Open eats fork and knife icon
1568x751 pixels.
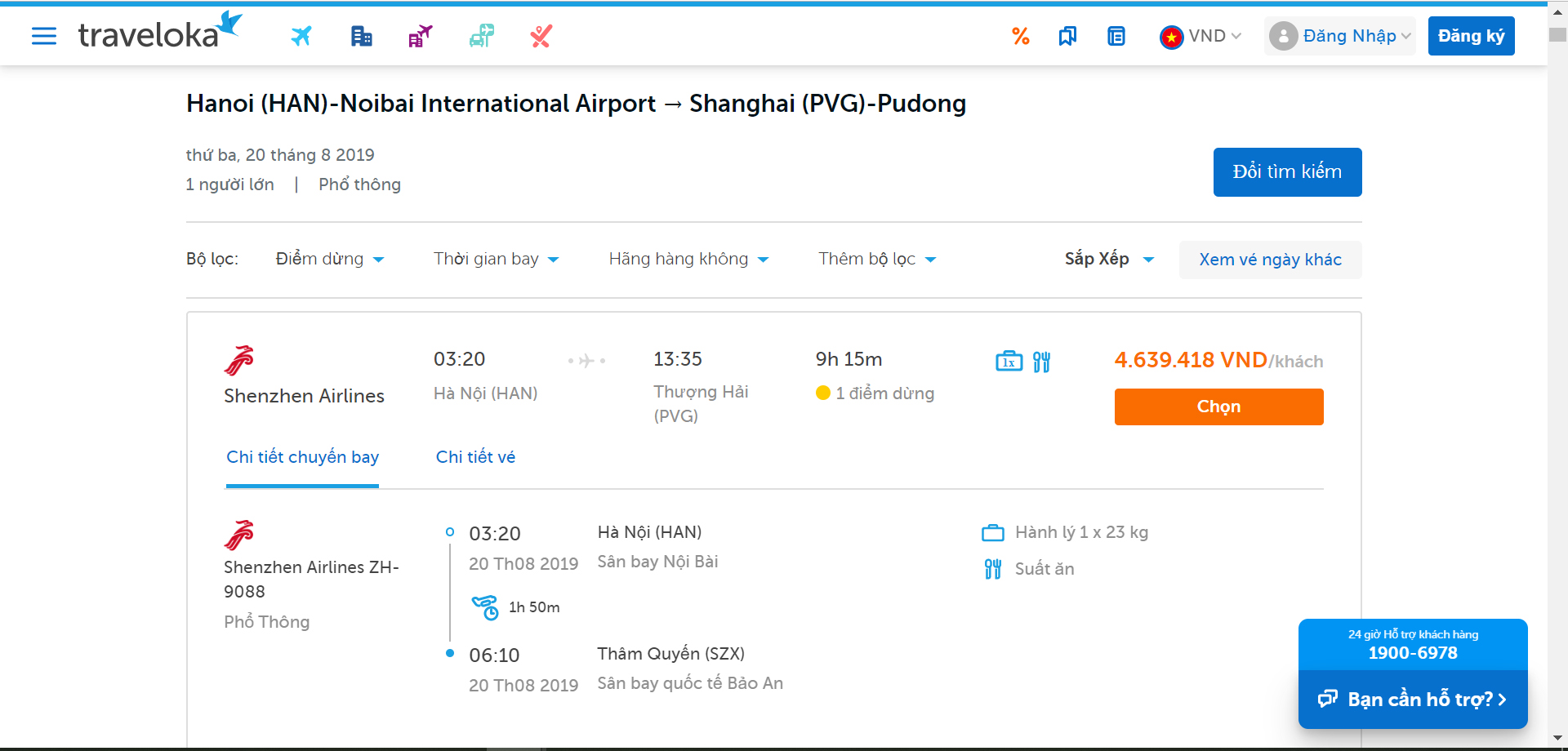pos(541,36)
